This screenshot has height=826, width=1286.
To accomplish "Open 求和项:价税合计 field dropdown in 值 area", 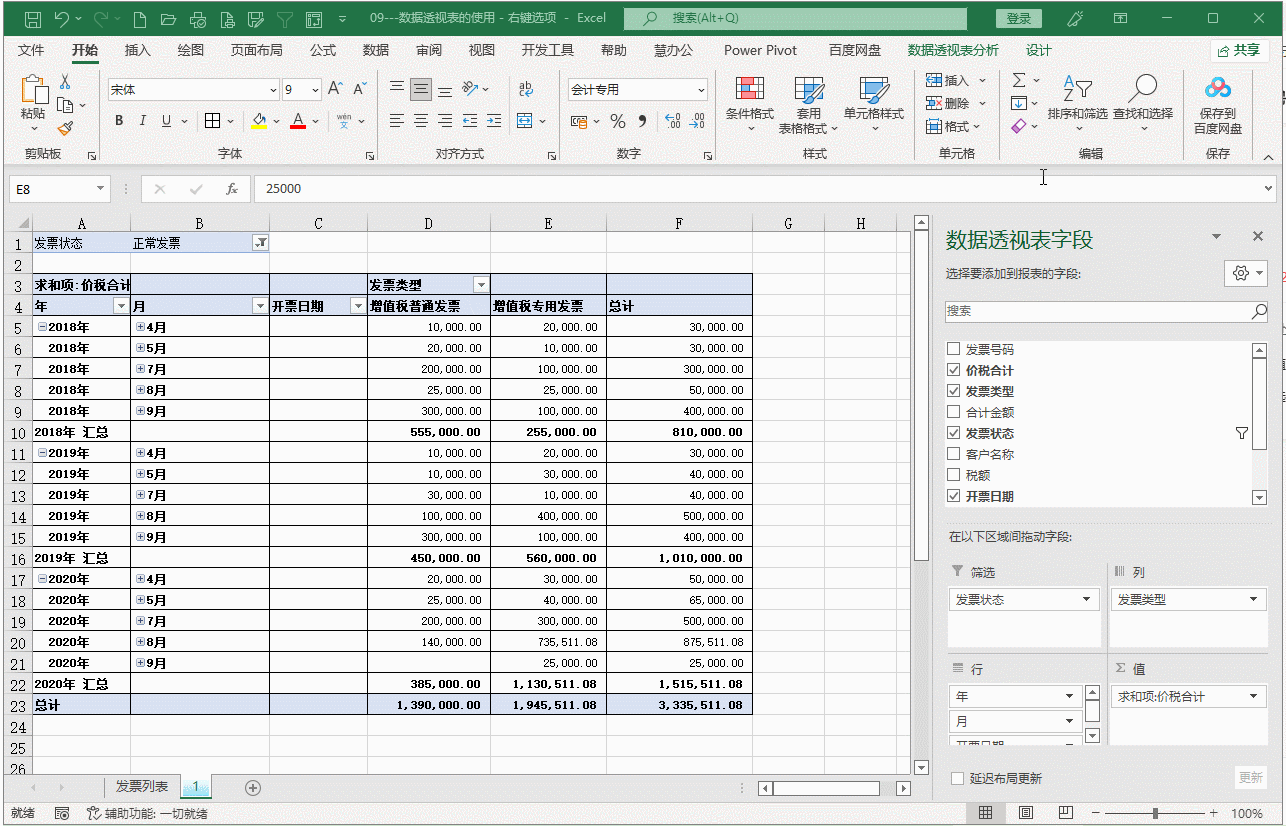I will (x=1254, y=697).
